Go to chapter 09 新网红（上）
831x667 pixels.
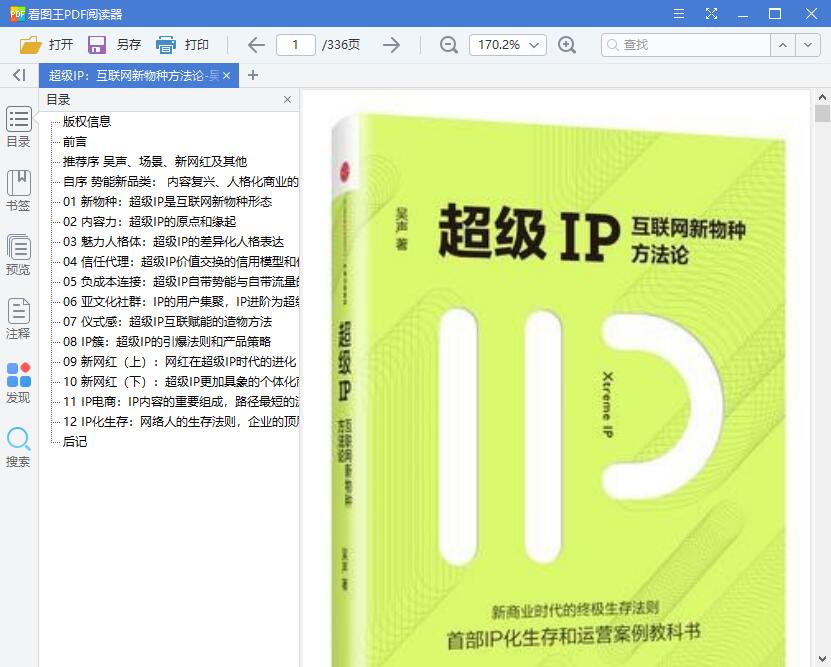pos(180,362)
